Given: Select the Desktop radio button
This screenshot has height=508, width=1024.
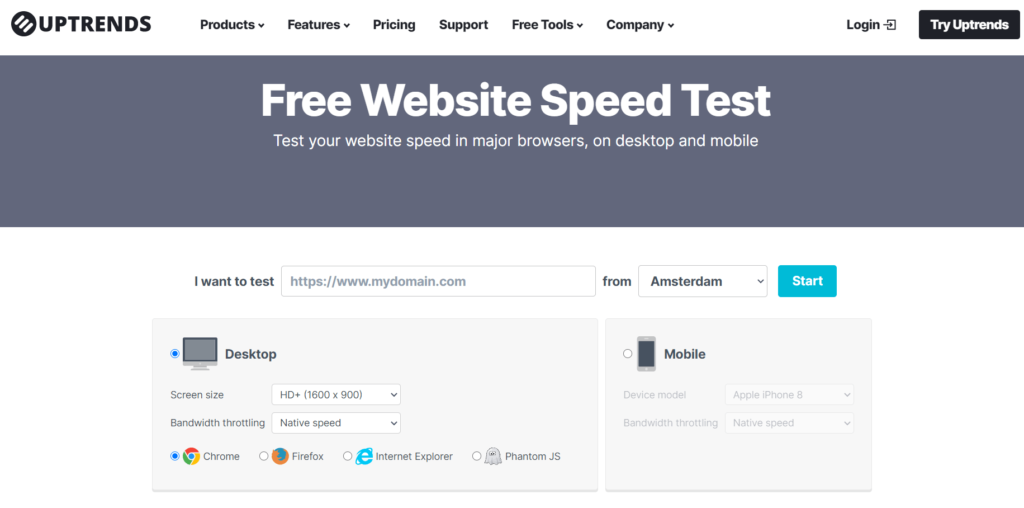Looking at the screenshot, I should 174,353.
